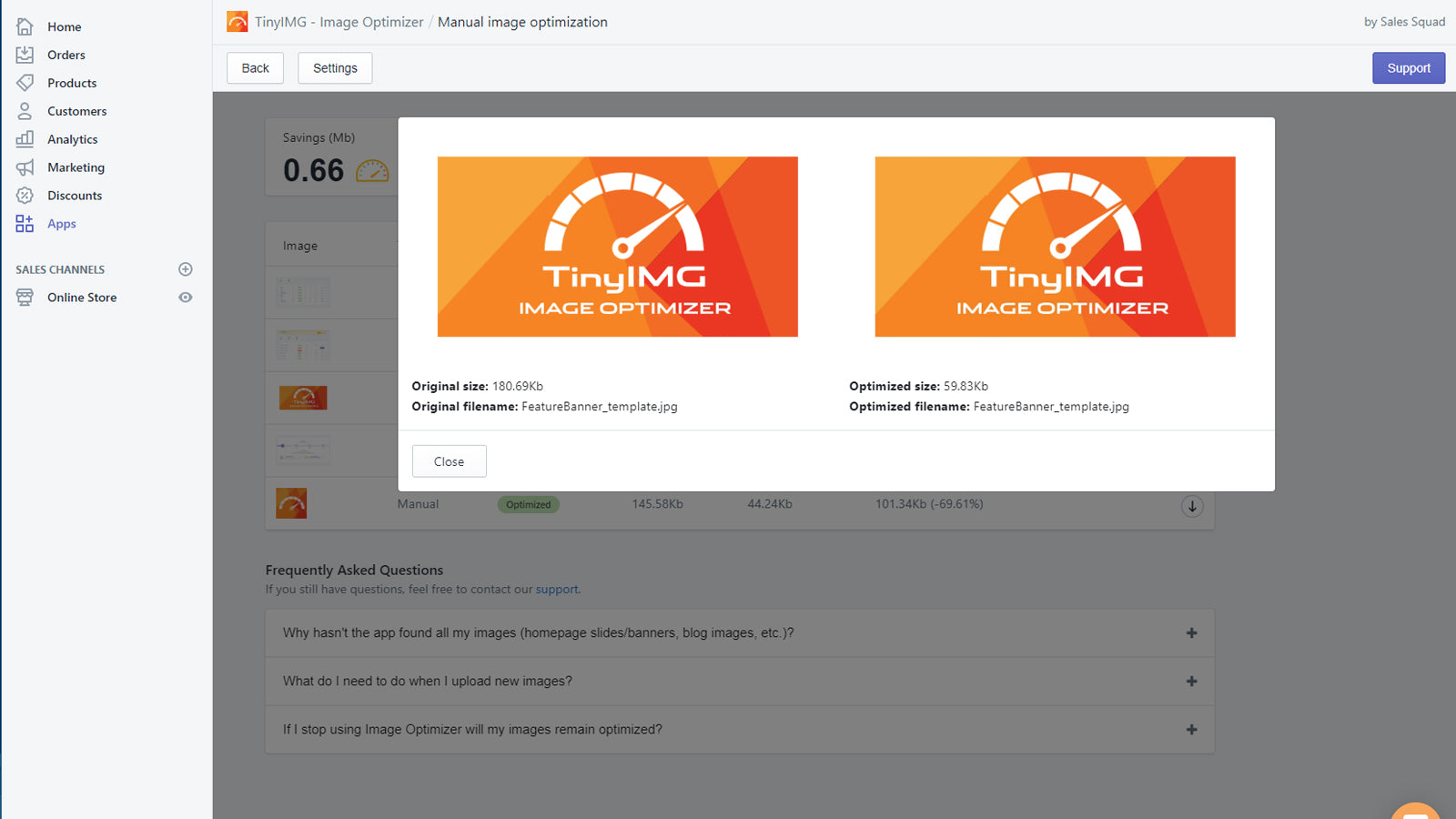Image resolution: width=1456 pixels, height=819 pixels.
Task: Open the Settings button
Action: pos(335,68)
